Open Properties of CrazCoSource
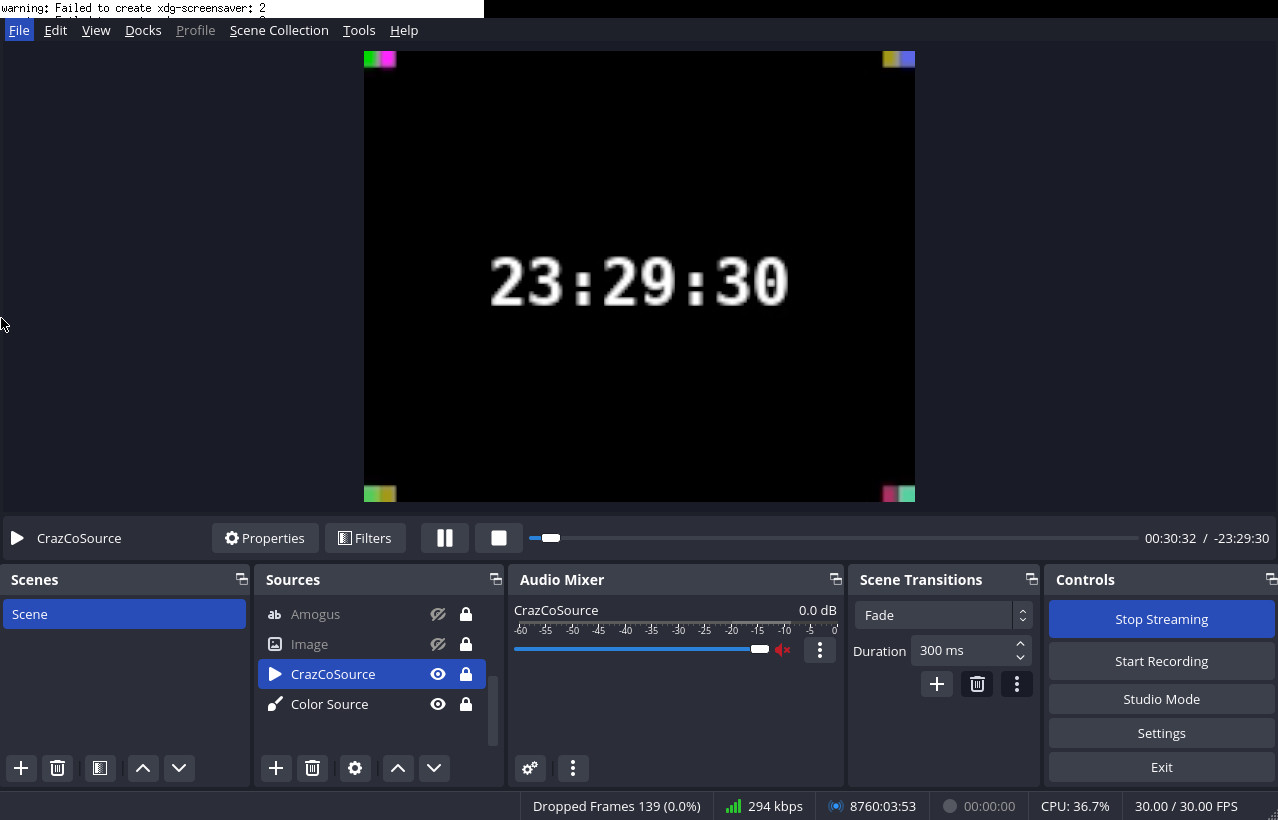 coord(265,538)
